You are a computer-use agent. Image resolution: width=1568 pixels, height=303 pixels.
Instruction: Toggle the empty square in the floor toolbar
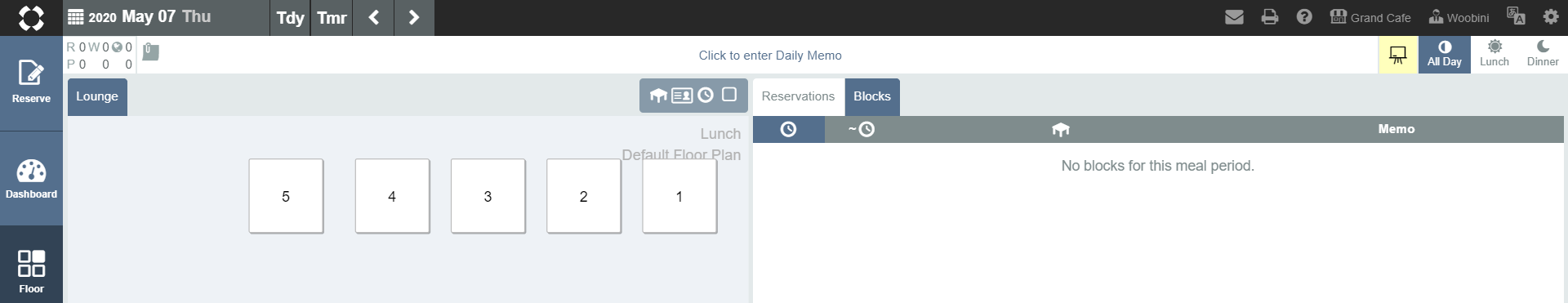(729, 95)
